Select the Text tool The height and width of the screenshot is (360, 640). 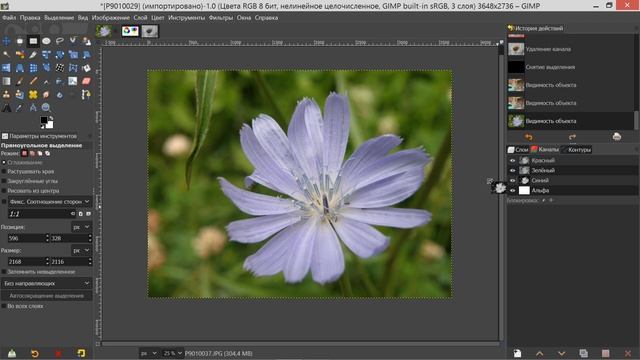coord(6,108)
